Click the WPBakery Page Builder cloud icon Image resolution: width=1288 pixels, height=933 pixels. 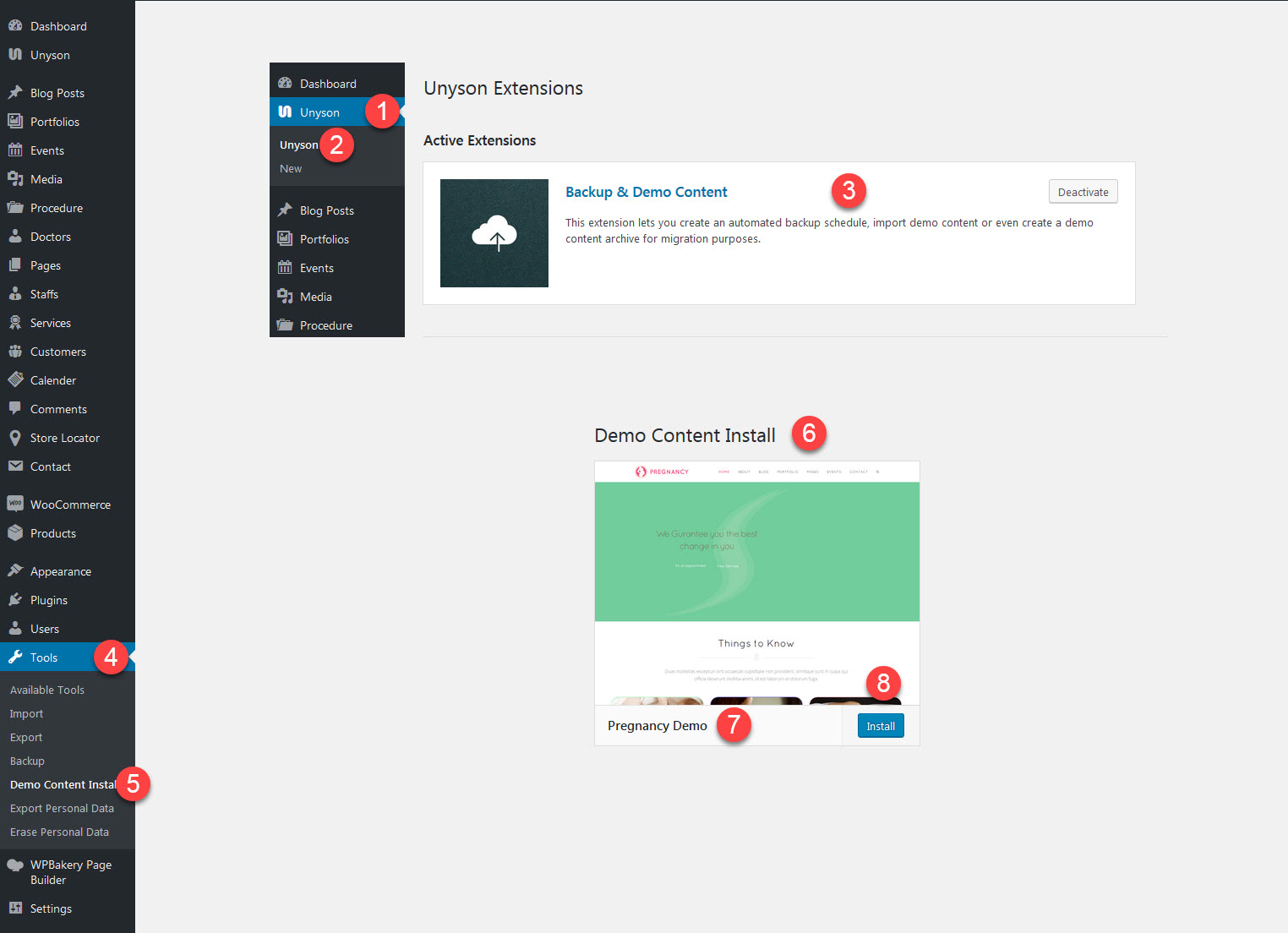click(x=15, y=865)
